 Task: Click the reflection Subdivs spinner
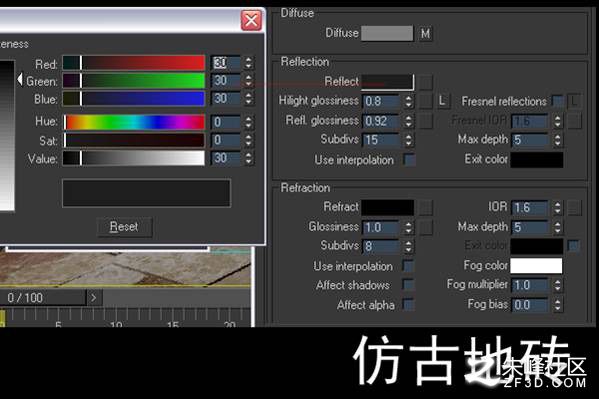[x=408, y=140]
